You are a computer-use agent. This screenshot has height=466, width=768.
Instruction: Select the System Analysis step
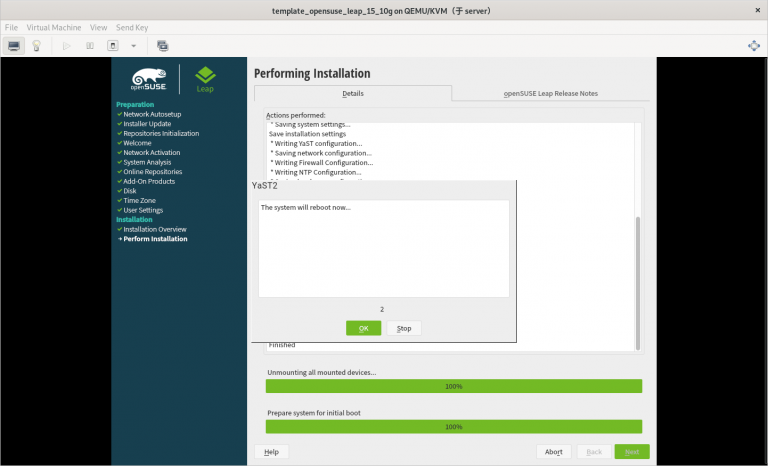(x=147, y=162)
